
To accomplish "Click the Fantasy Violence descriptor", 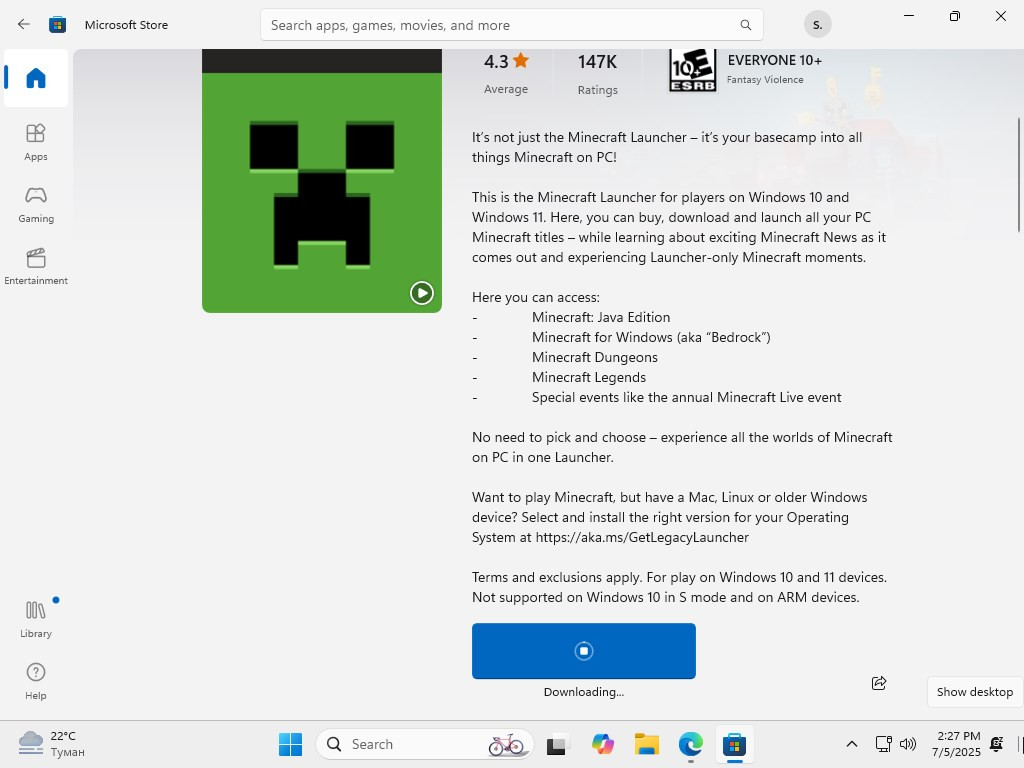I will point(765,80).
